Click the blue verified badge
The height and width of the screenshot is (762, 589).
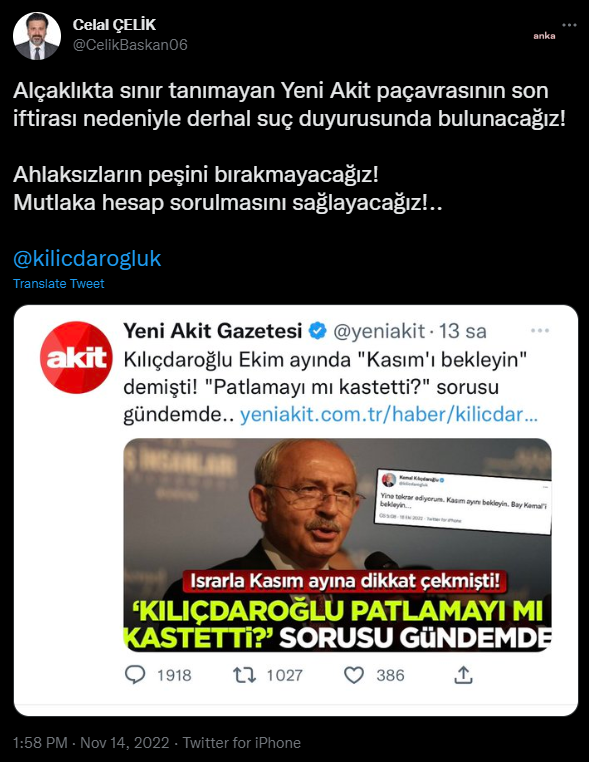tap(318, 331)
